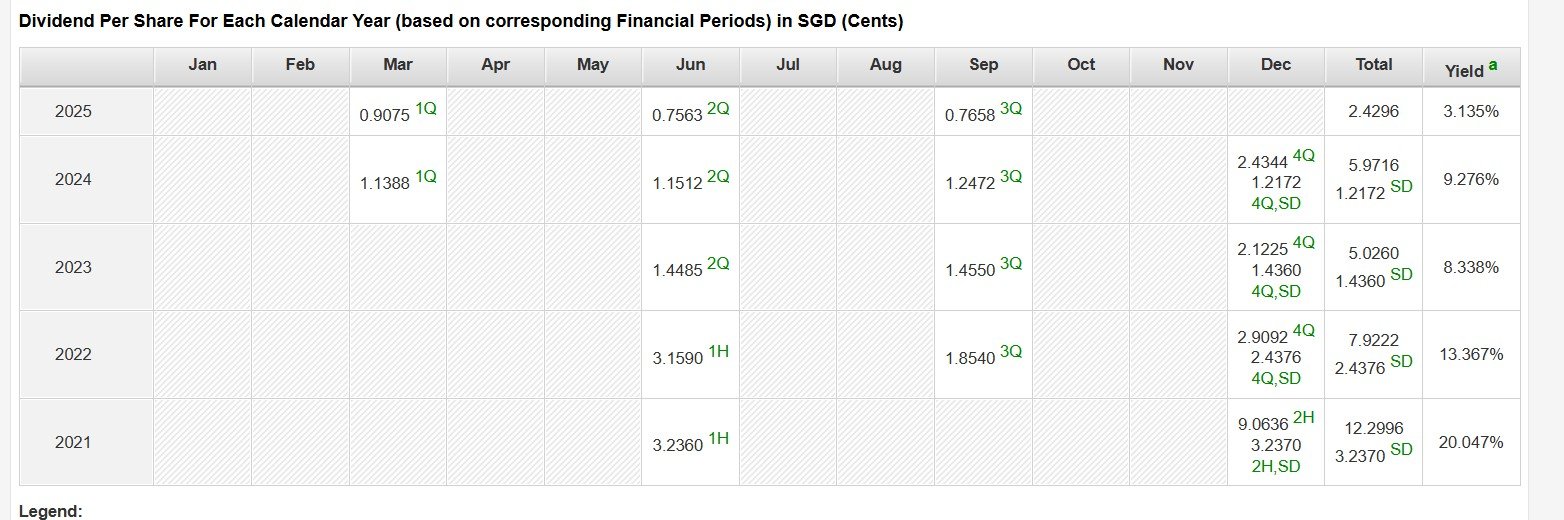This screenshot has height=520, width=1564.
Task: Click the green 'a' footnote beside Yield
Action: click(x=1493, y=65)
